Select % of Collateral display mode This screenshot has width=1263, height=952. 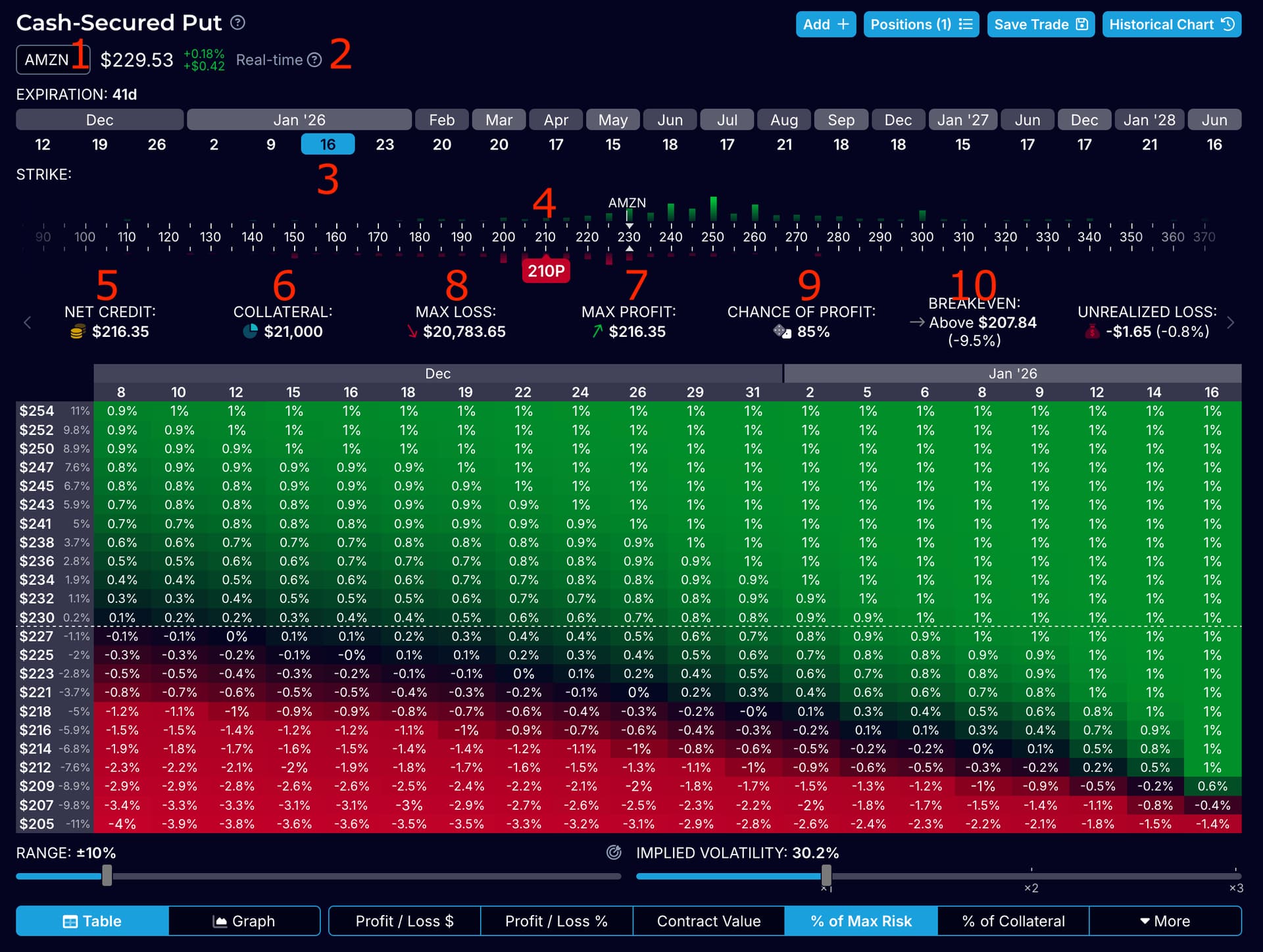pyautogui.click(x=1013, y=921)
